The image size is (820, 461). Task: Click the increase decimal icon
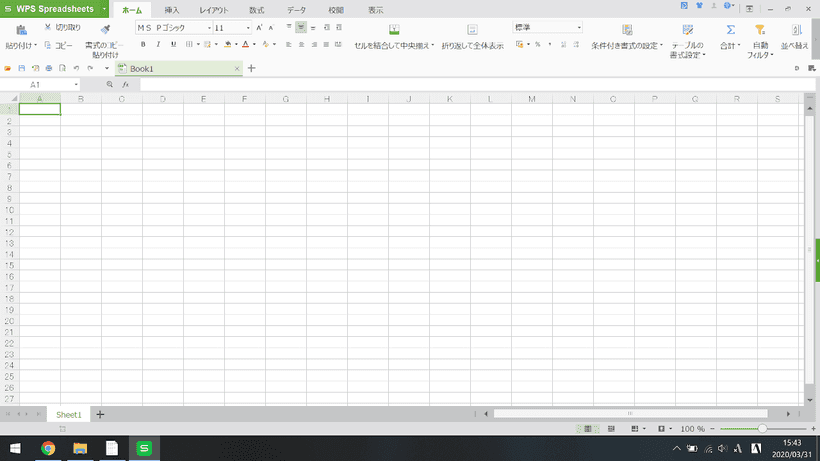563,44
